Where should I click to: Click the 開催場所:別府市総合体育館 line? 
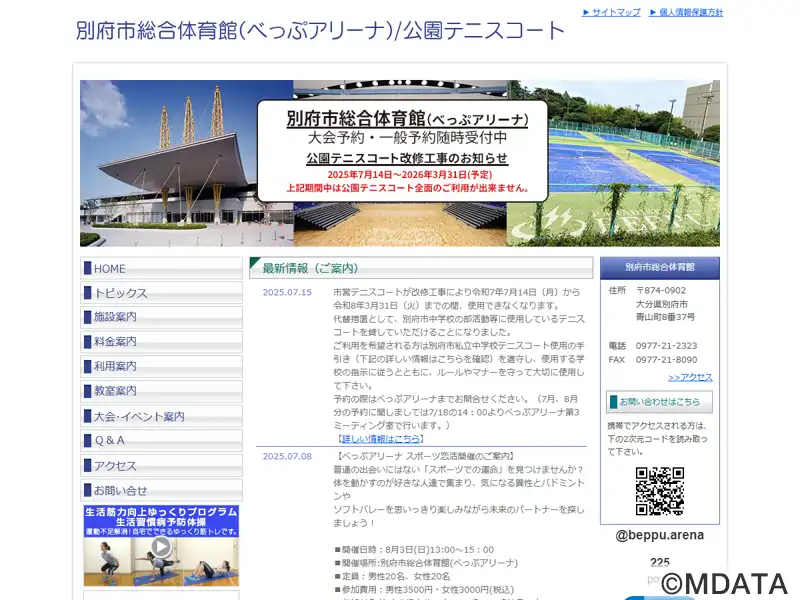(x=426, y=563)
